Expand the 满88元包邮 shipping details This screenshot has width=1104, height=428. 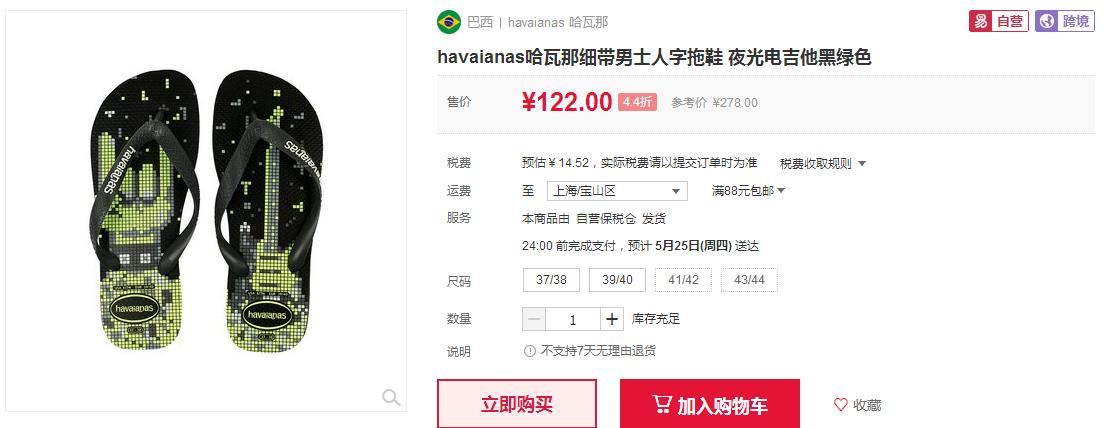tap(748, 191)
